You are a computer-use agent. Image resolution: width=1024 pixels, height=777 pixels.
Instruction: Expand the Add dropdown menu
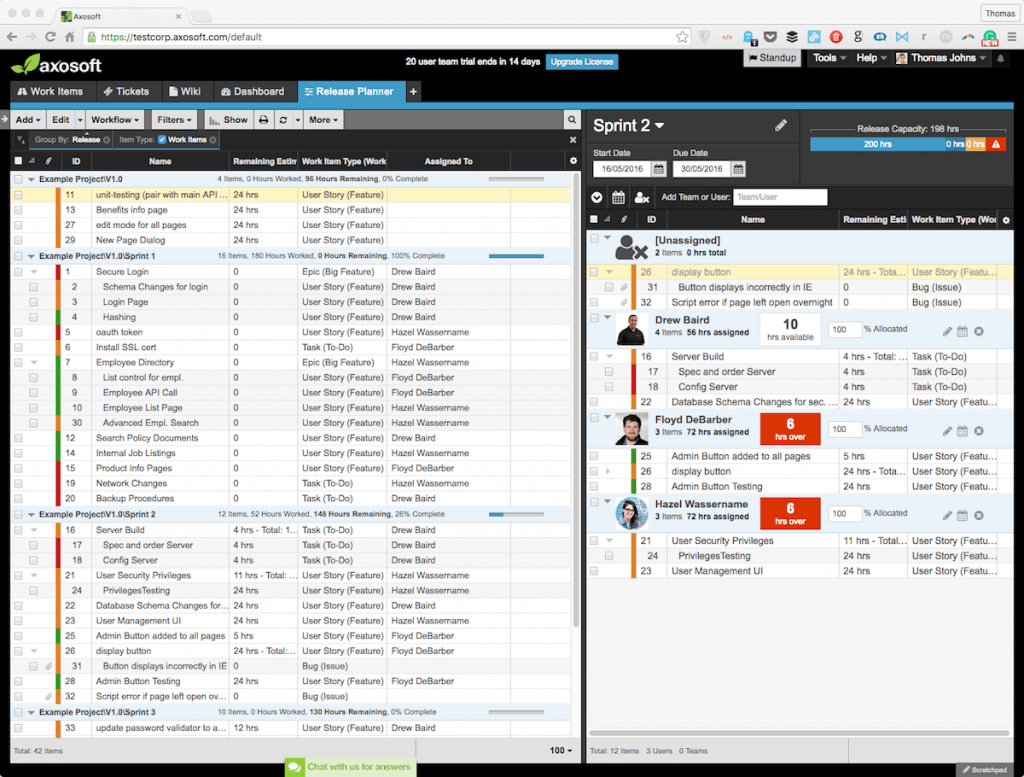pos(27,119)
